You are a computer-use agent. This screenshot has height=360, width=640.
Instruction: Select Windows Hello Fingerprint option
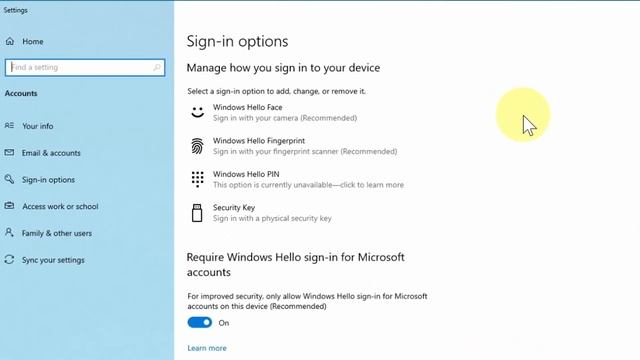[x=294, y=146]
